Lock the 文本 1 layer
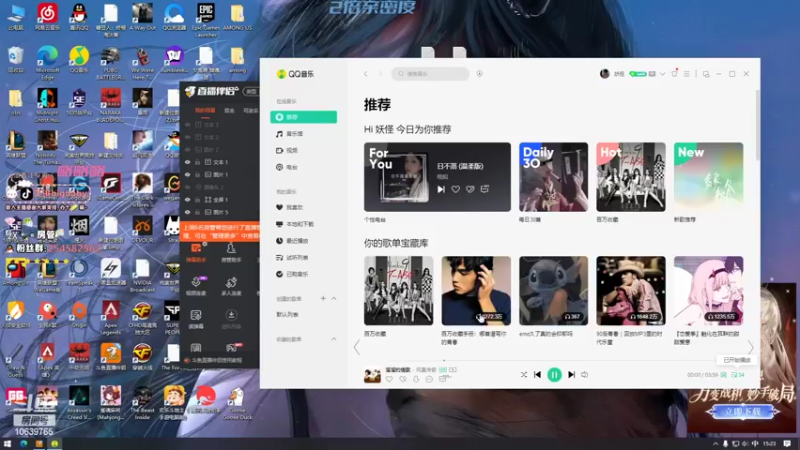This screenshot has height=450, width=800. tap(197, 162)
